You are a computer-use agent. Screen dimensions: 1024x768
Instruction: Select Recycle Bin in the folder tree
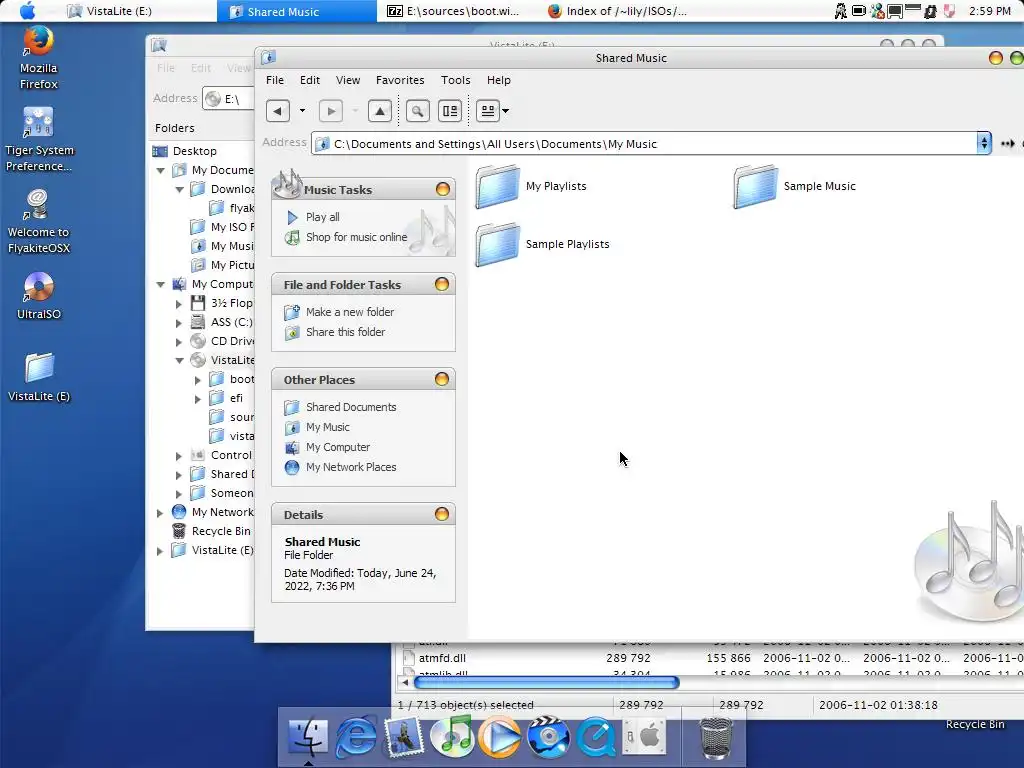click(x=221, y=531)
